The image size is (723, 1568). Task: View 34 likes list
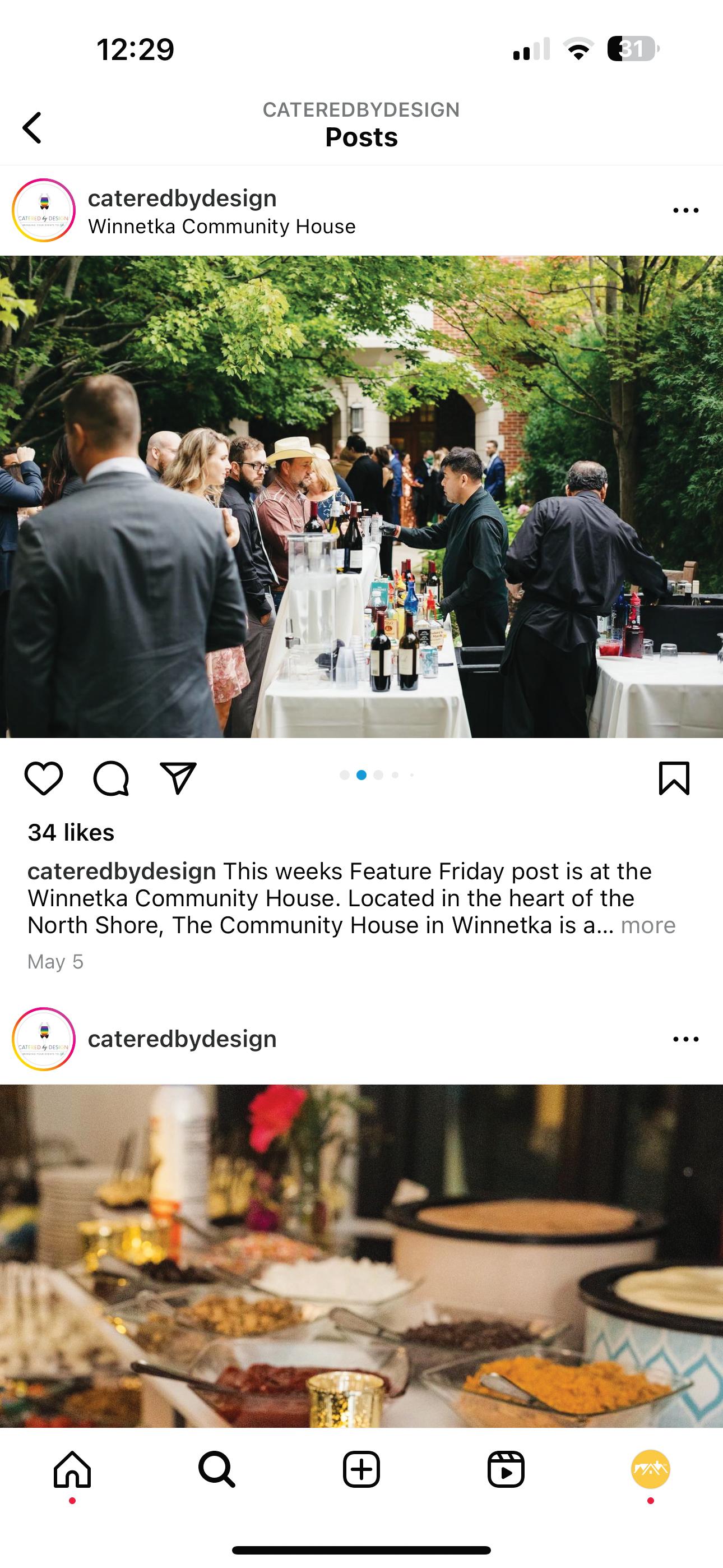coord(71,833)
